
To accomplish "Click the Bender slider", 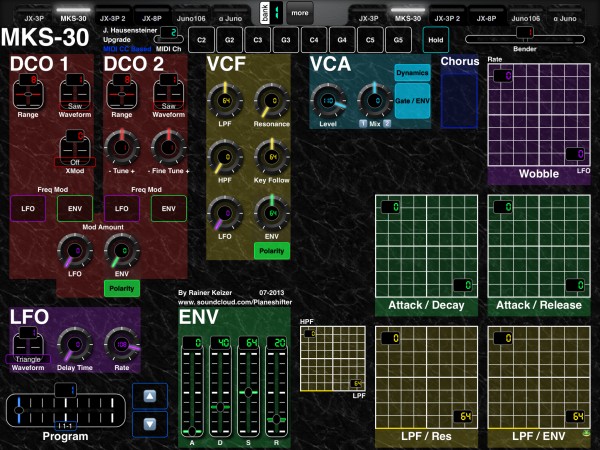I will tap(525, 39).
